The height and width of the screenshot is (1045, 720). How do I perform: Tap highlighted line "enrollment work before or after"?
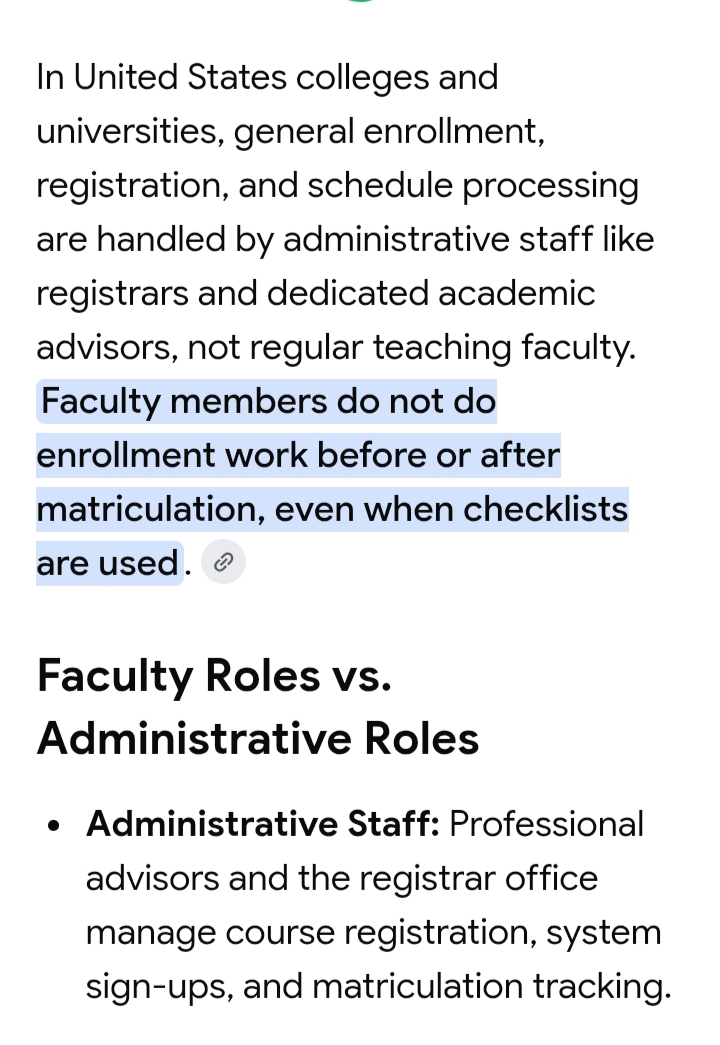[x=298, y=455]
